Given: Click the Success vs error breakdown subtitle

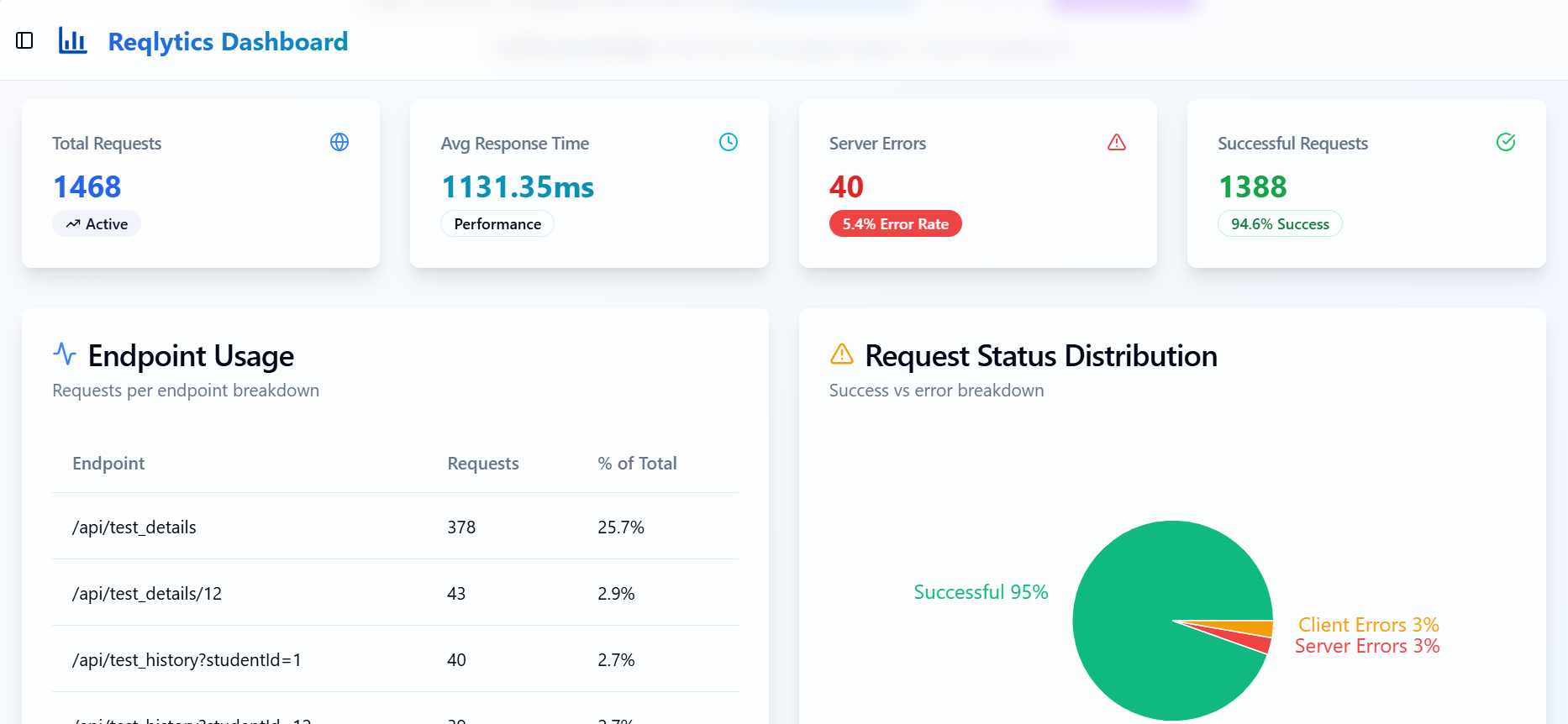Looking at the screenshot, I should click(936, 391).
